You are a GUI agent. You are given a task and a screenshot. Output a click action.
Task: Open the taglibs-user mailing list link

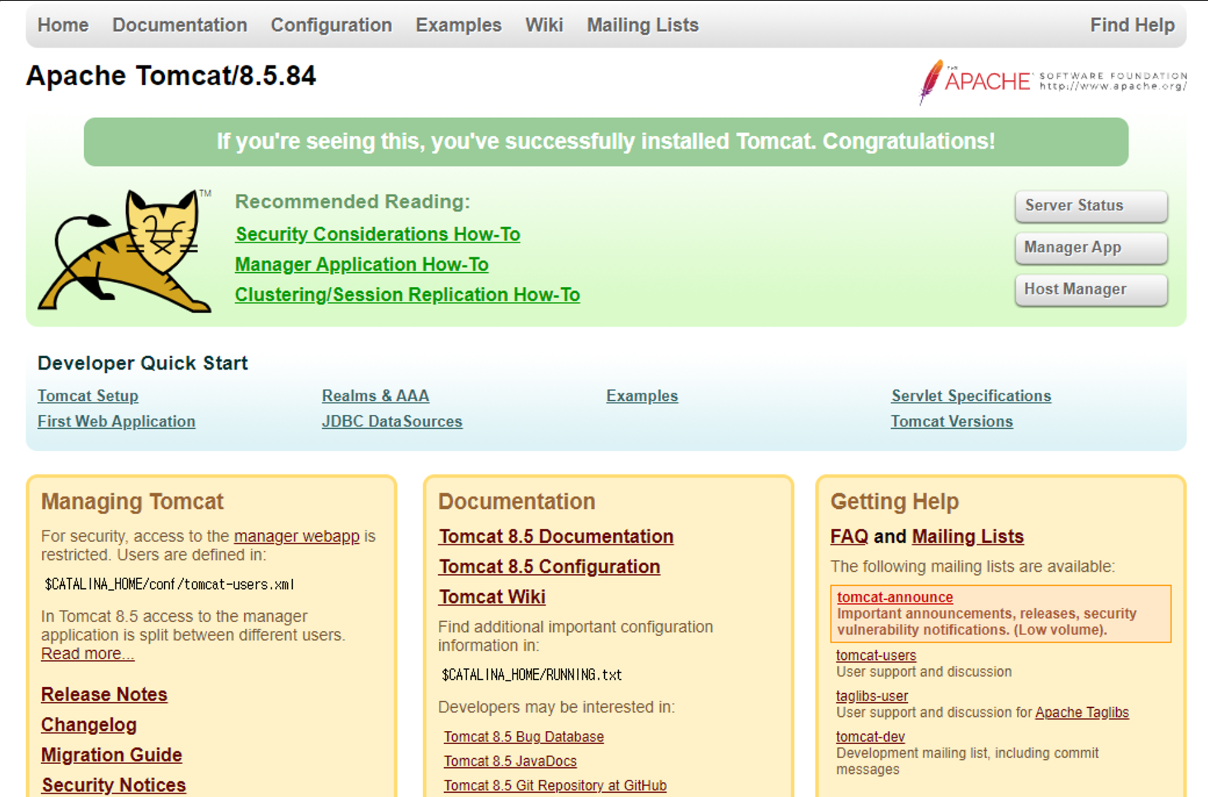(872, 696)
